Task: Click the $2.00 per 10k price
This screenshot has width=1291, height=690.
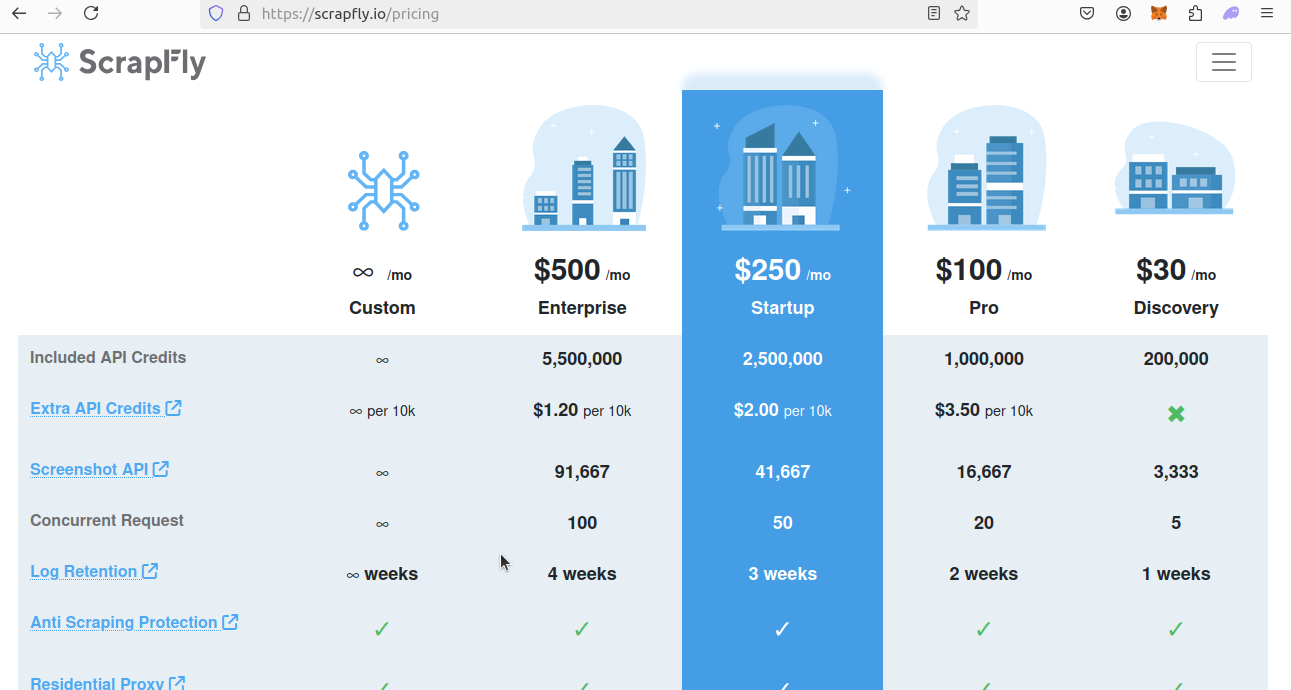Action: pyautogui.click(x=783, y=410)
